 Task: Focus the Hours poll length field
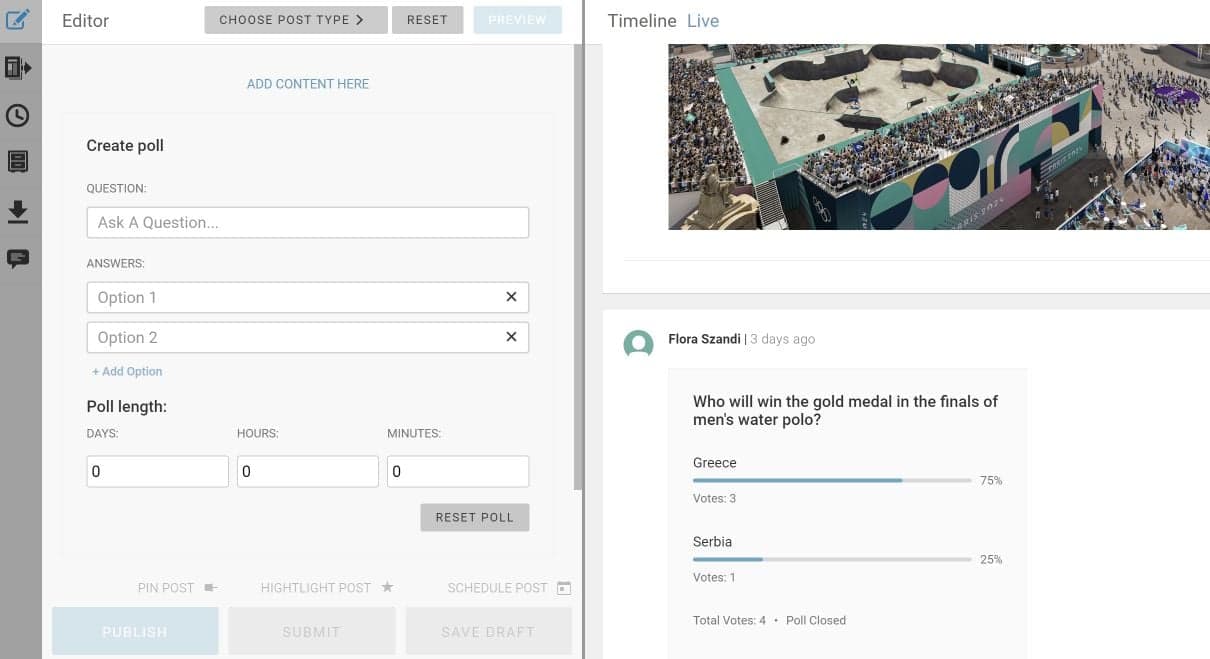tap(308, 471)
